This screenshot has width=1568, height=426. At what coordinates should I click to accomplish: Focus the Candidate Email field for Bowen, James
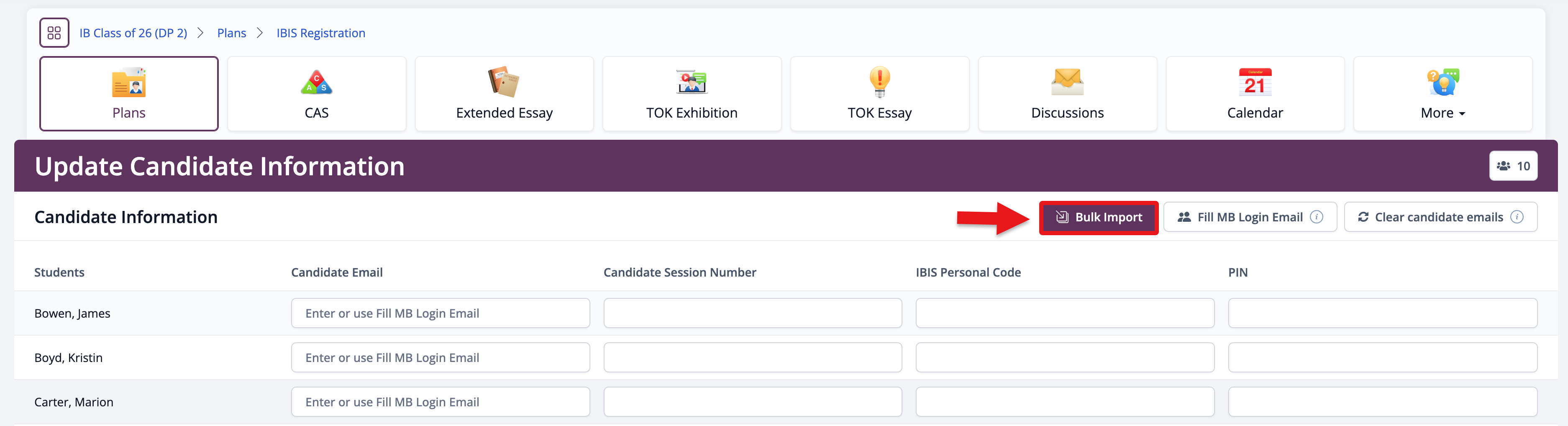440,313
